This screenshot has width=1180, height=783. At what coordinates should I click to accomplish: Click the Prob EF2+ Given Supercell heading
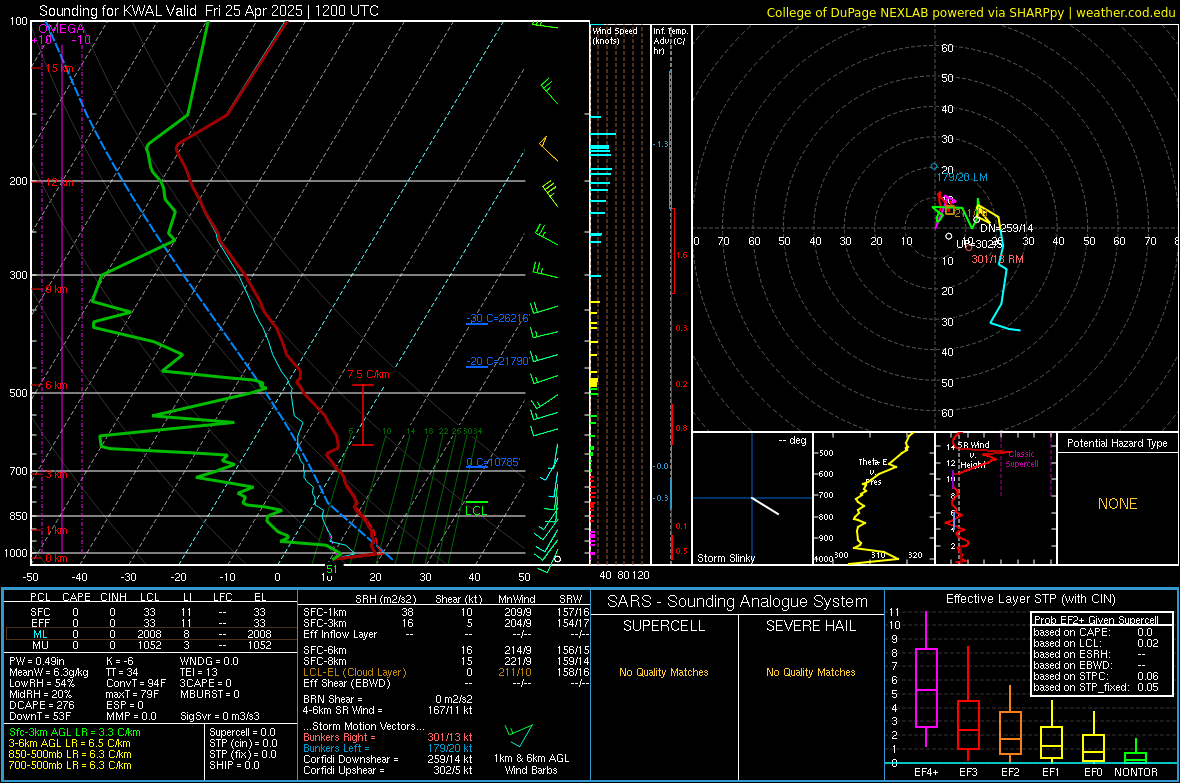click(x=1096, y=620)
